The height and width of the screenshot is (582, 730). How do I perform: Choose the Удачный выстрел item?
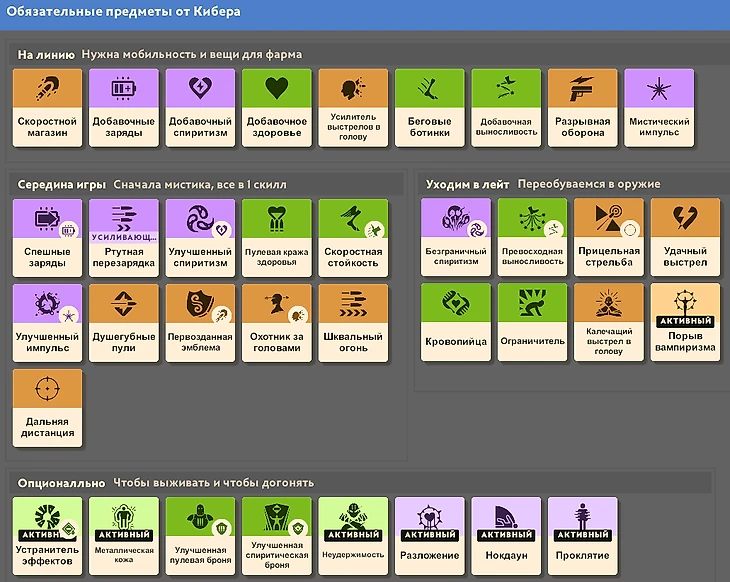pyautogui.click(x=685, y=237)
